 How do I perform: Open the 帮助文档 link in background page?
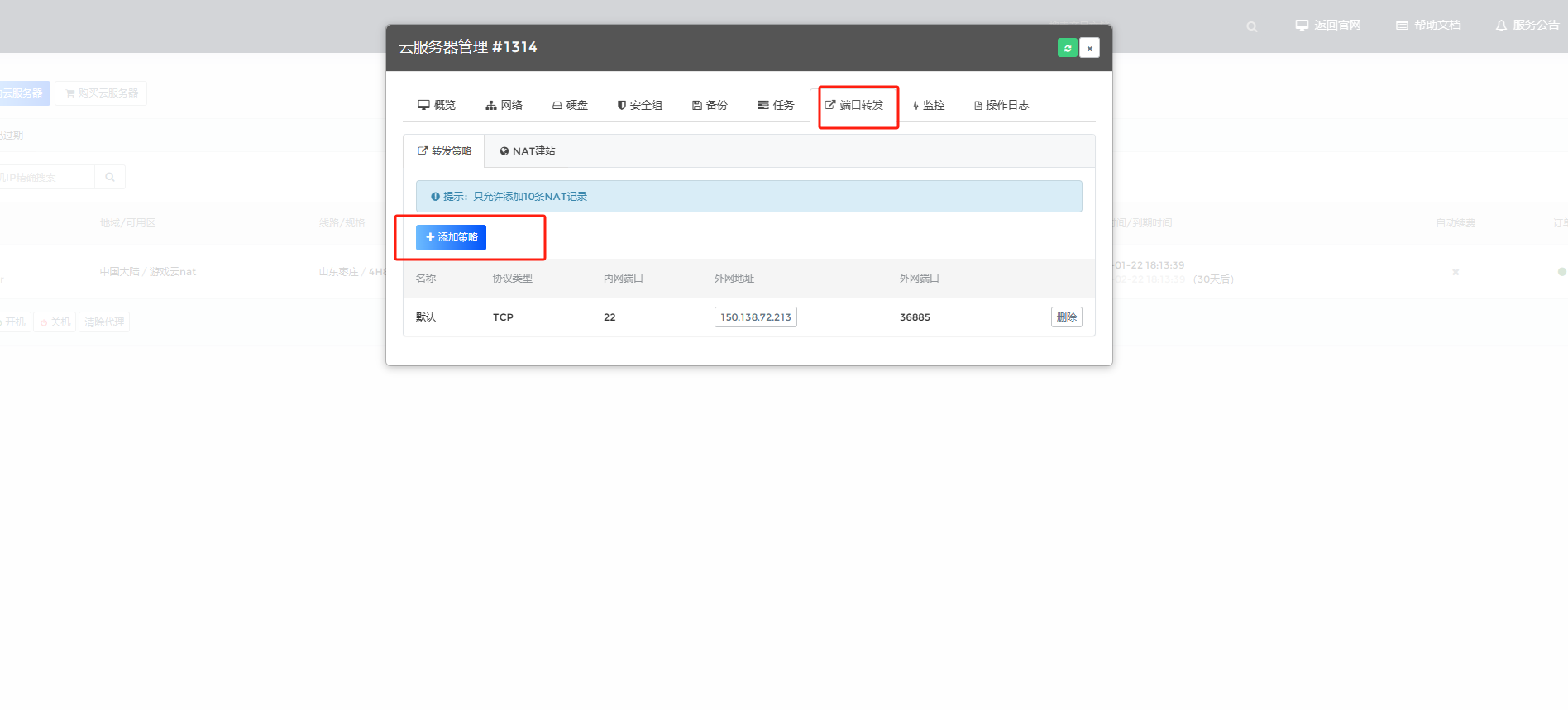click(x=1428, y=26)
